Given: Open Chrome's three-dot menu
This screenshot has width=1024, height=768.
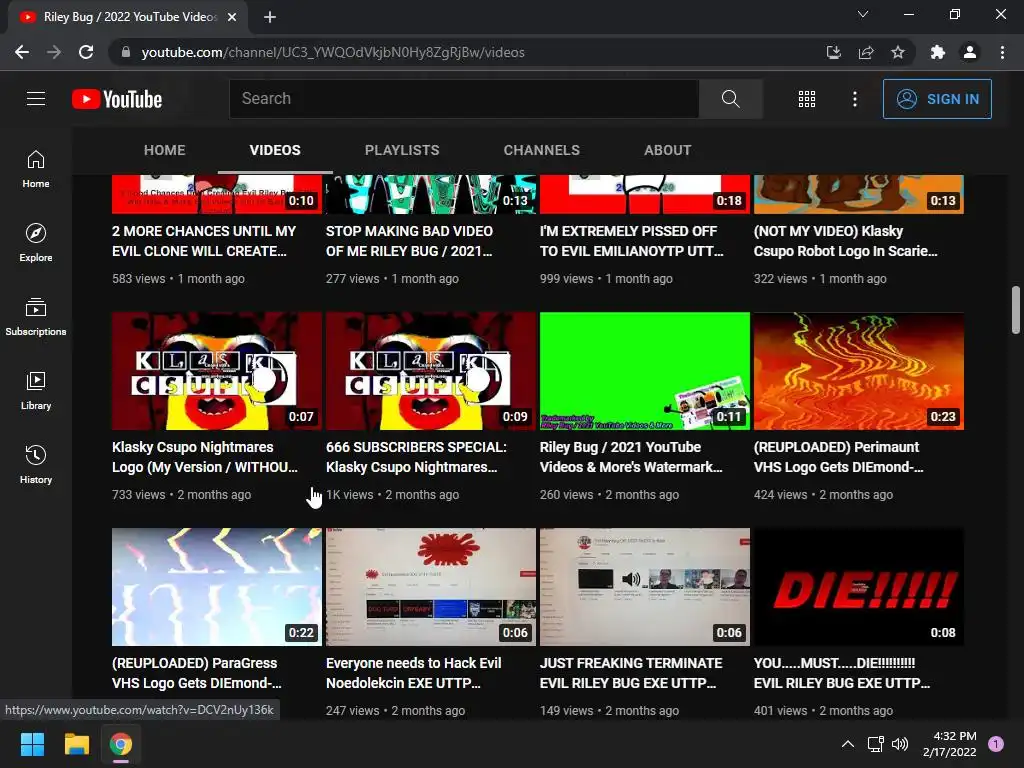Looking at the screenshot, I should point(1002,52).
